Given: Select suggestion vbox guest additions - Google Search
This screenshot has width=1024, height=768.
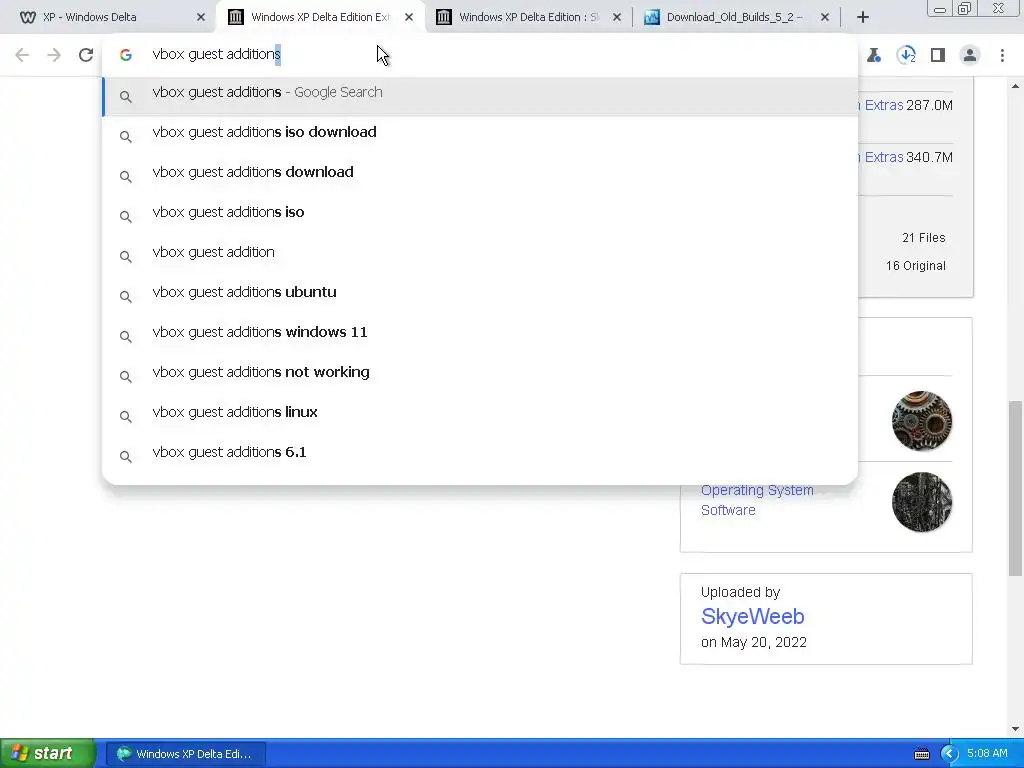Looking at the screenshot, I should (480, 97).
